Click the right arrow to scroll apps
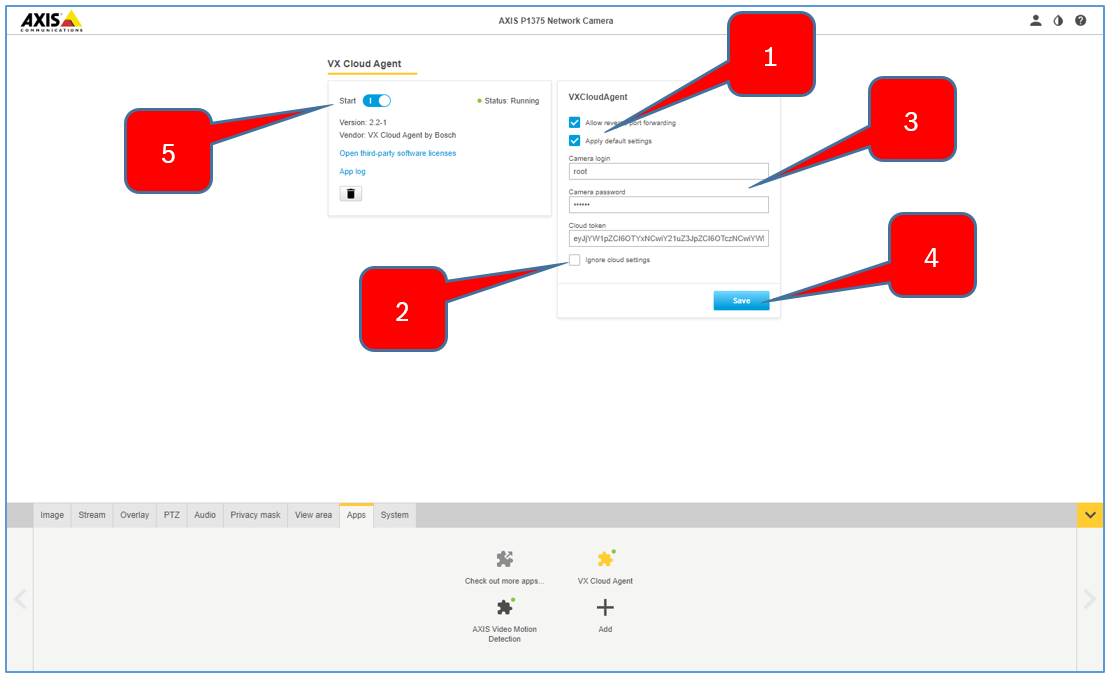1109x677 pixels. click(x=1090, y=599)
